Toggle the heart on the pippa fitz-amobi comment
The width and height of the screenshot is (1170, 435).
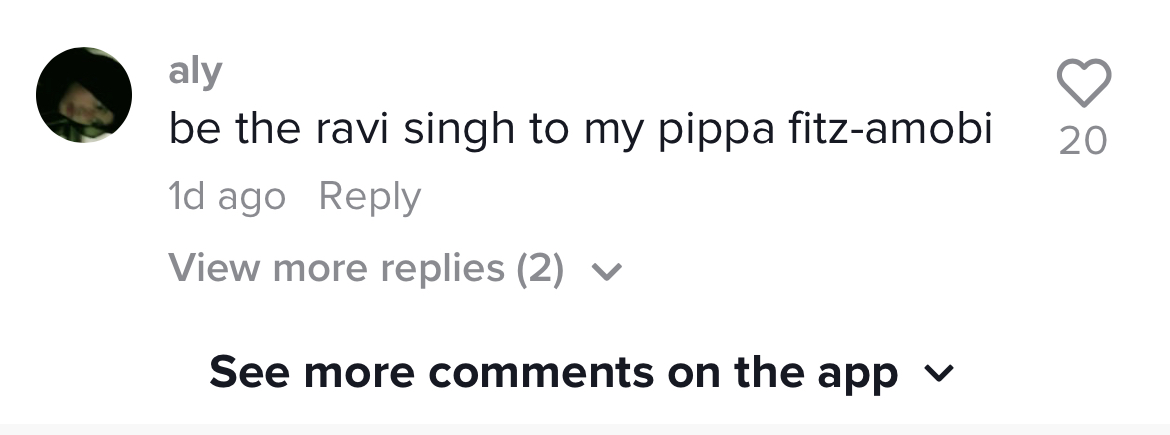(x=1083, y=83)
